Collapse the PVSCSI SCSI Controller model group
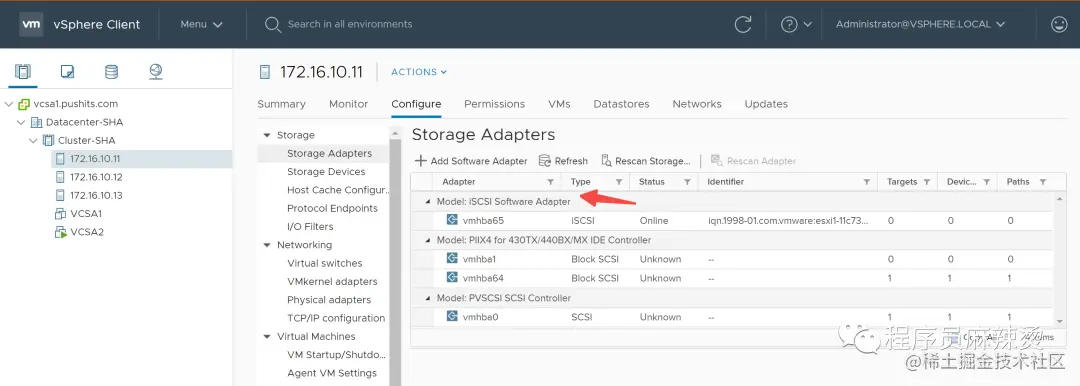This screenshot has width=1080, height=386. click(x=428, y=298)
